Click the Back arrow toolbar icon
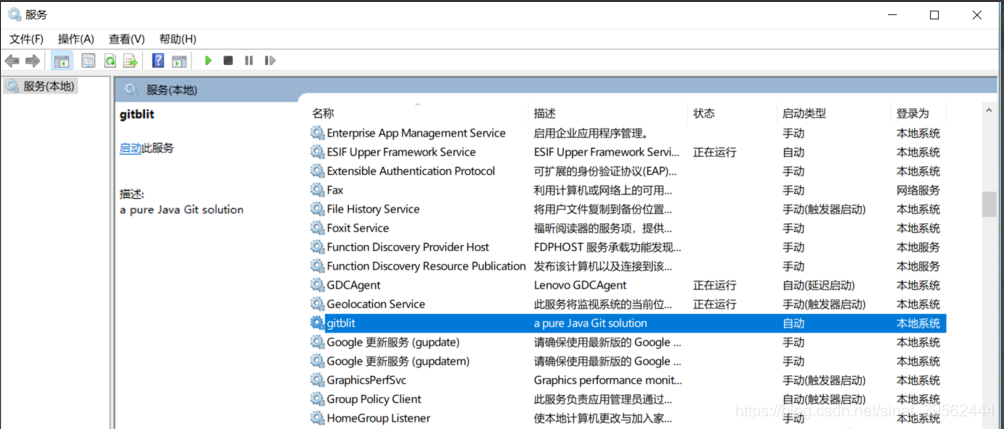This screenshot has width=1004, height=429. [12, 61]
